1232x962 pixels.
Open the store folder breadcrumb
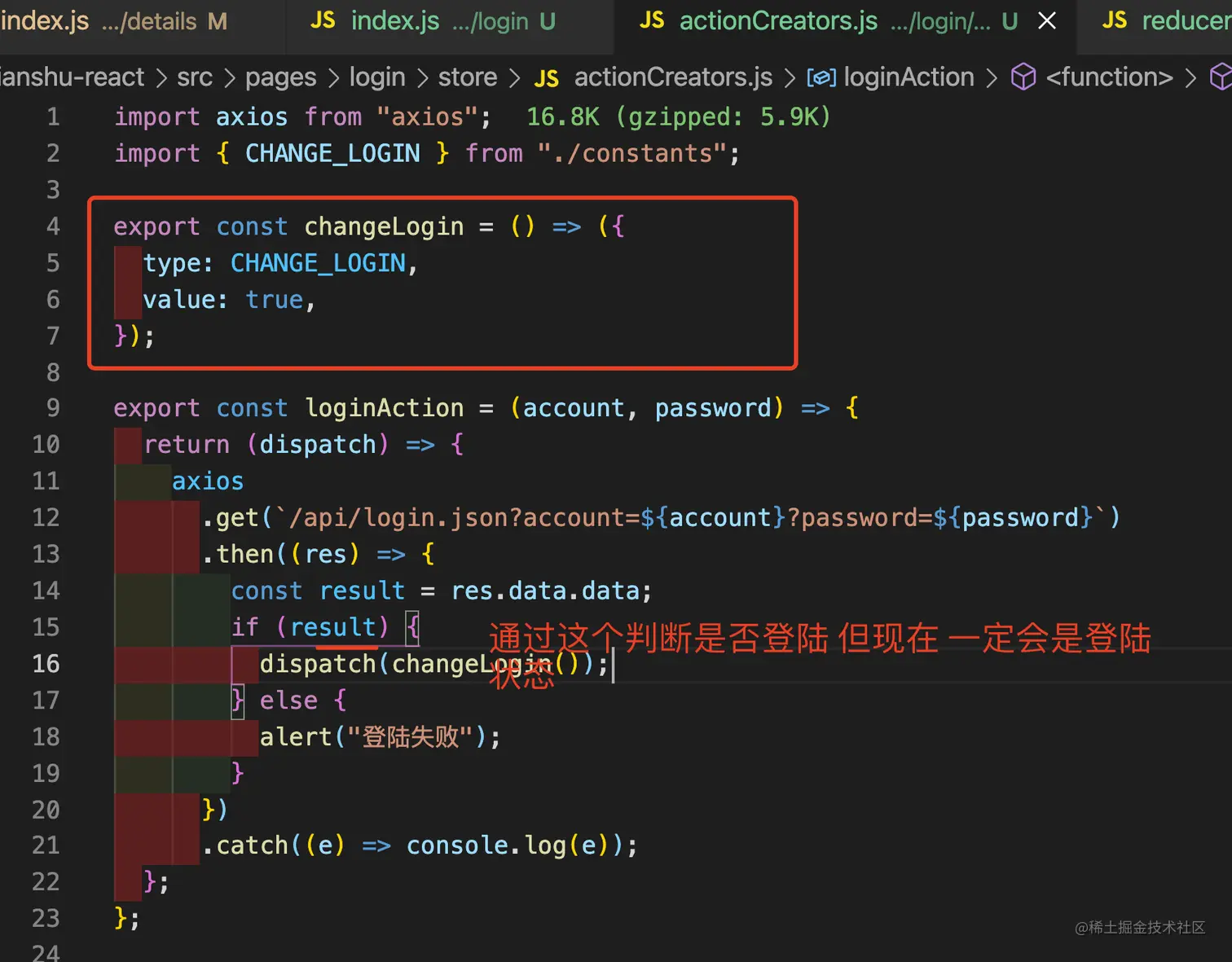pyautogui.click(x=468, y=77)
